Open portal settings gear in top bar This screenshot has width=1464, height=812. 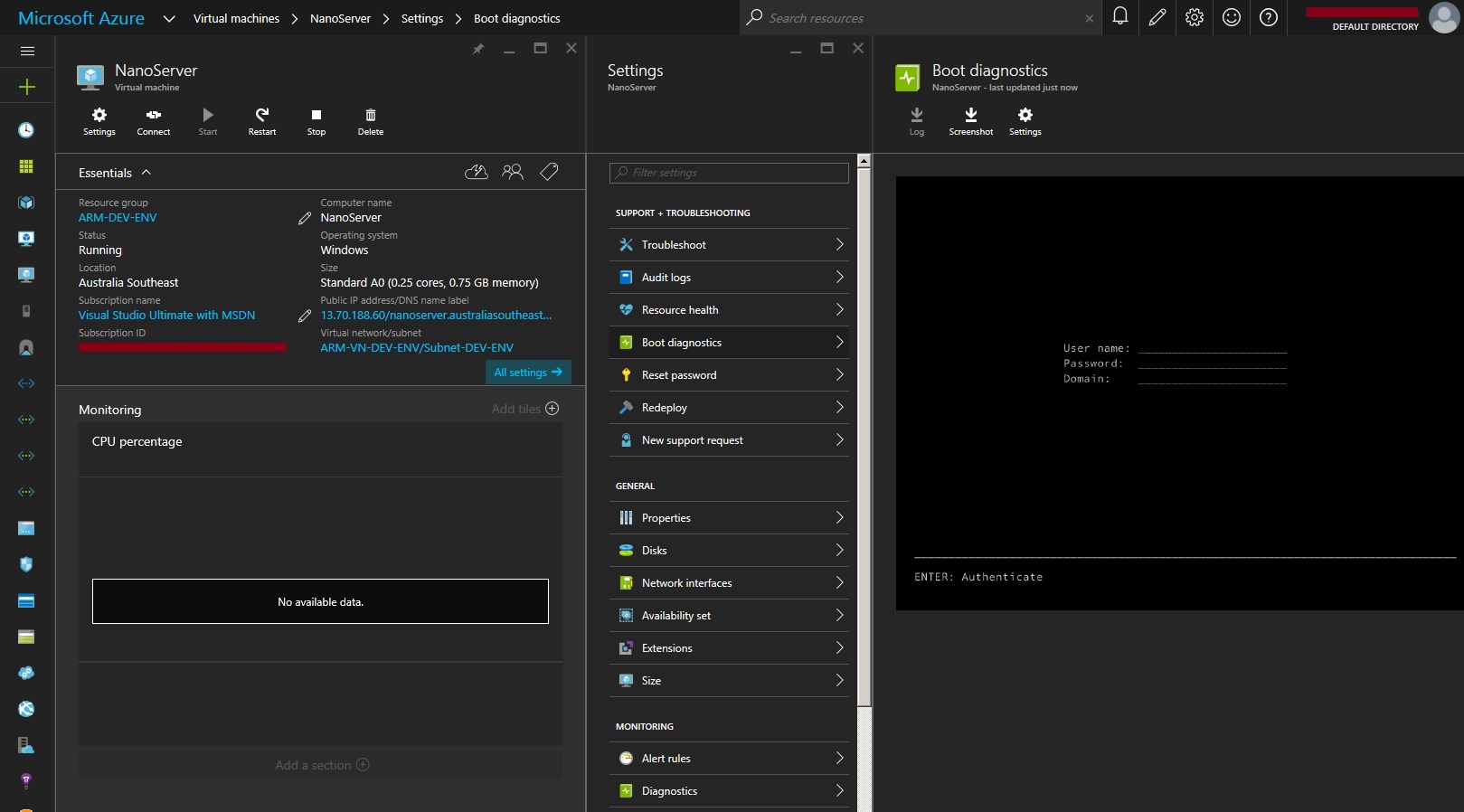tap(1195, 17)
